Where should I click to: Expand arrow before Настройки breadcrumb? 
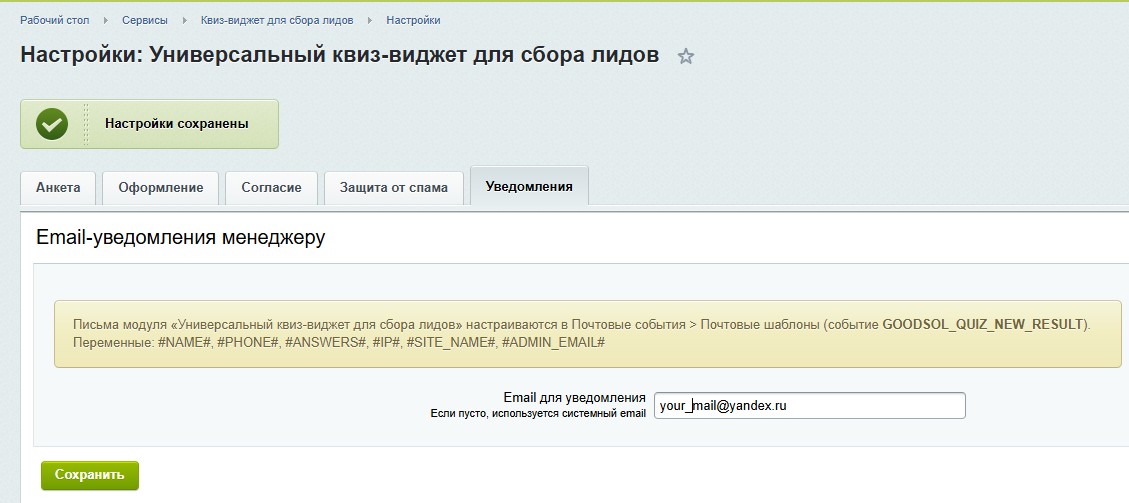click(370, 20)
